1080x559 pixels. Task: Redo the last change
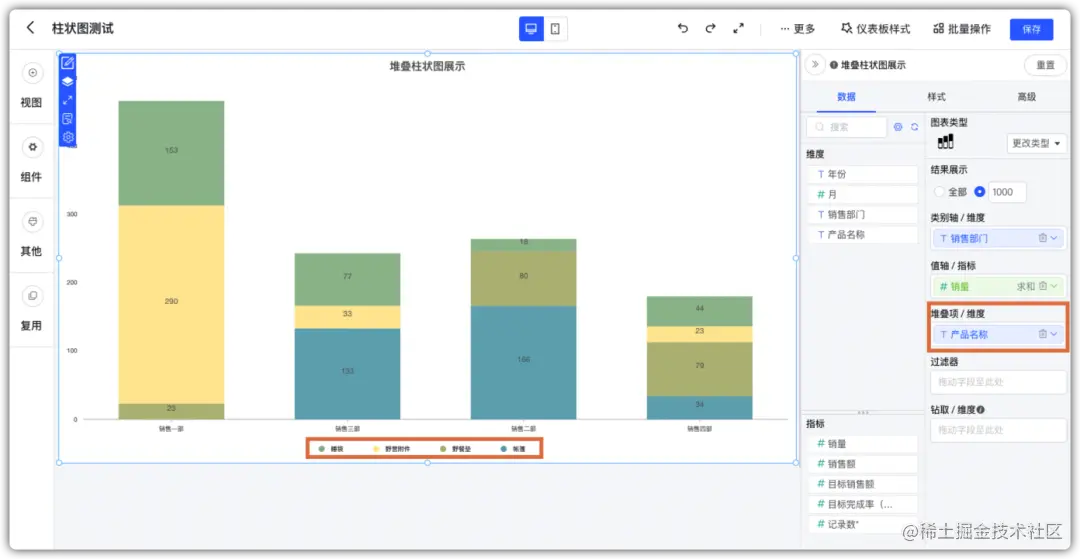(710, 29)
